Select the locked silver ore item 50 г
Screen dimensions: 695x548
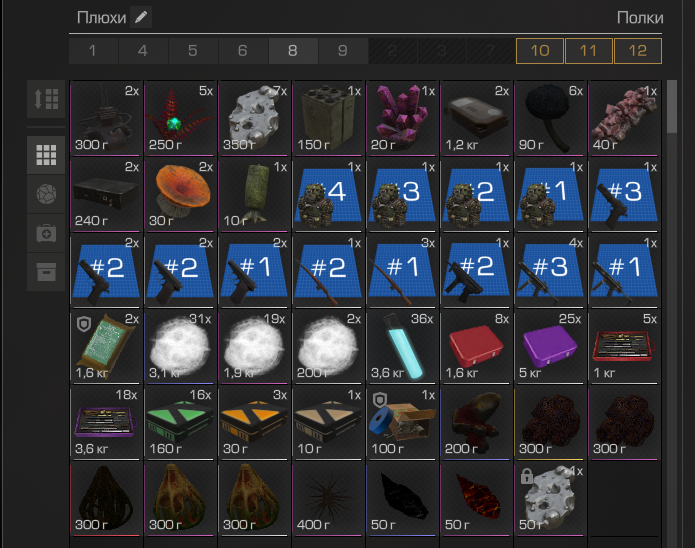point(550,498)
